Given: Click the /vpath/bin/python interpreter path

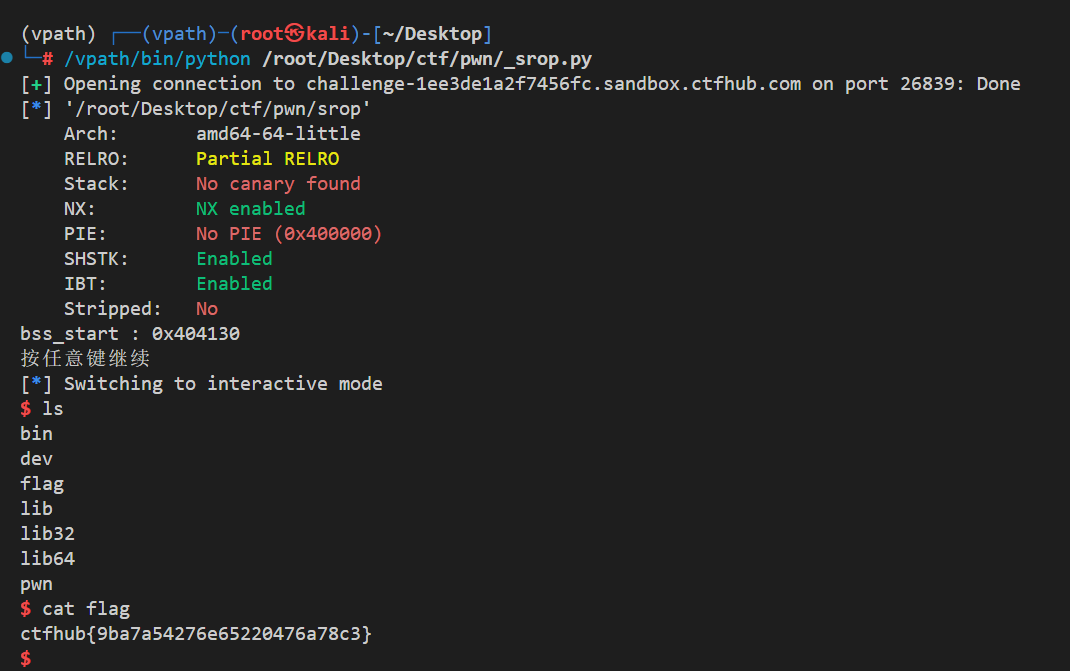Looking at the screenshot, I should [157, 59].
